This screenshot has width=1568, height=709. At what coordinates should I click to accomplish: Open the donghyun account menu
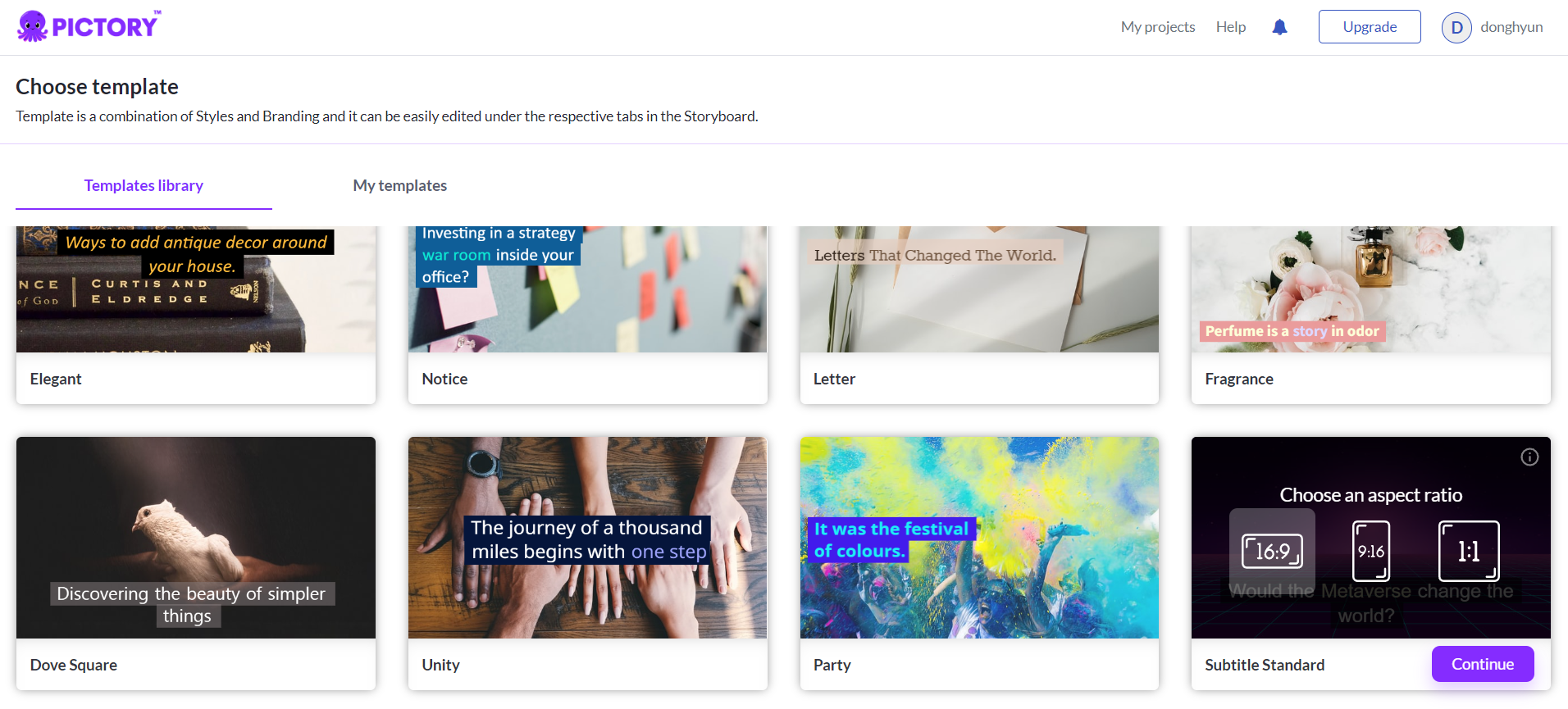coord(1511,27)
